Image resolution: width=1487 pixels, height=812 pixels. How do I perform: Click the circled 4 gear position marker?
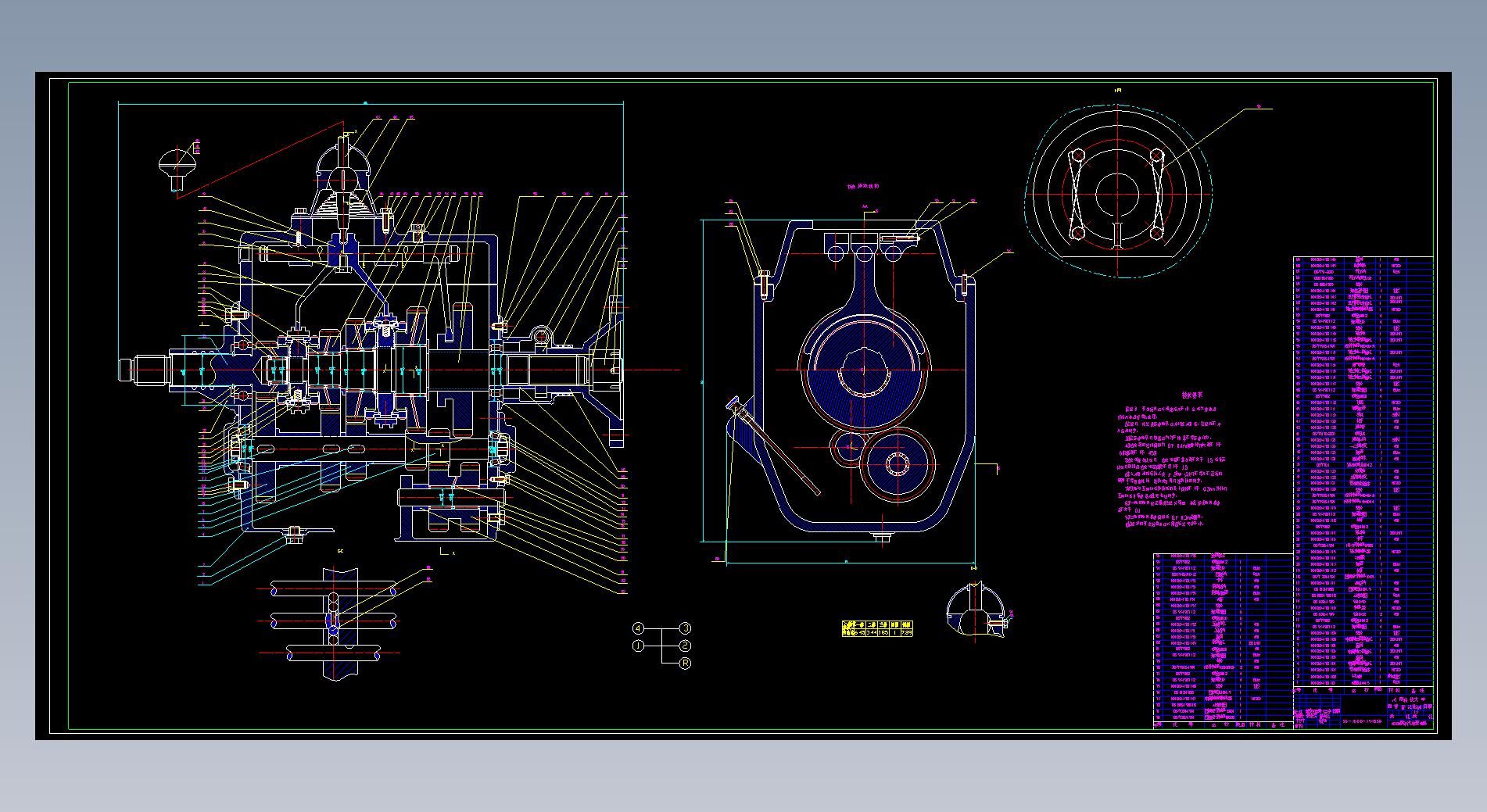pyautogui.click(x=638, y=628)
